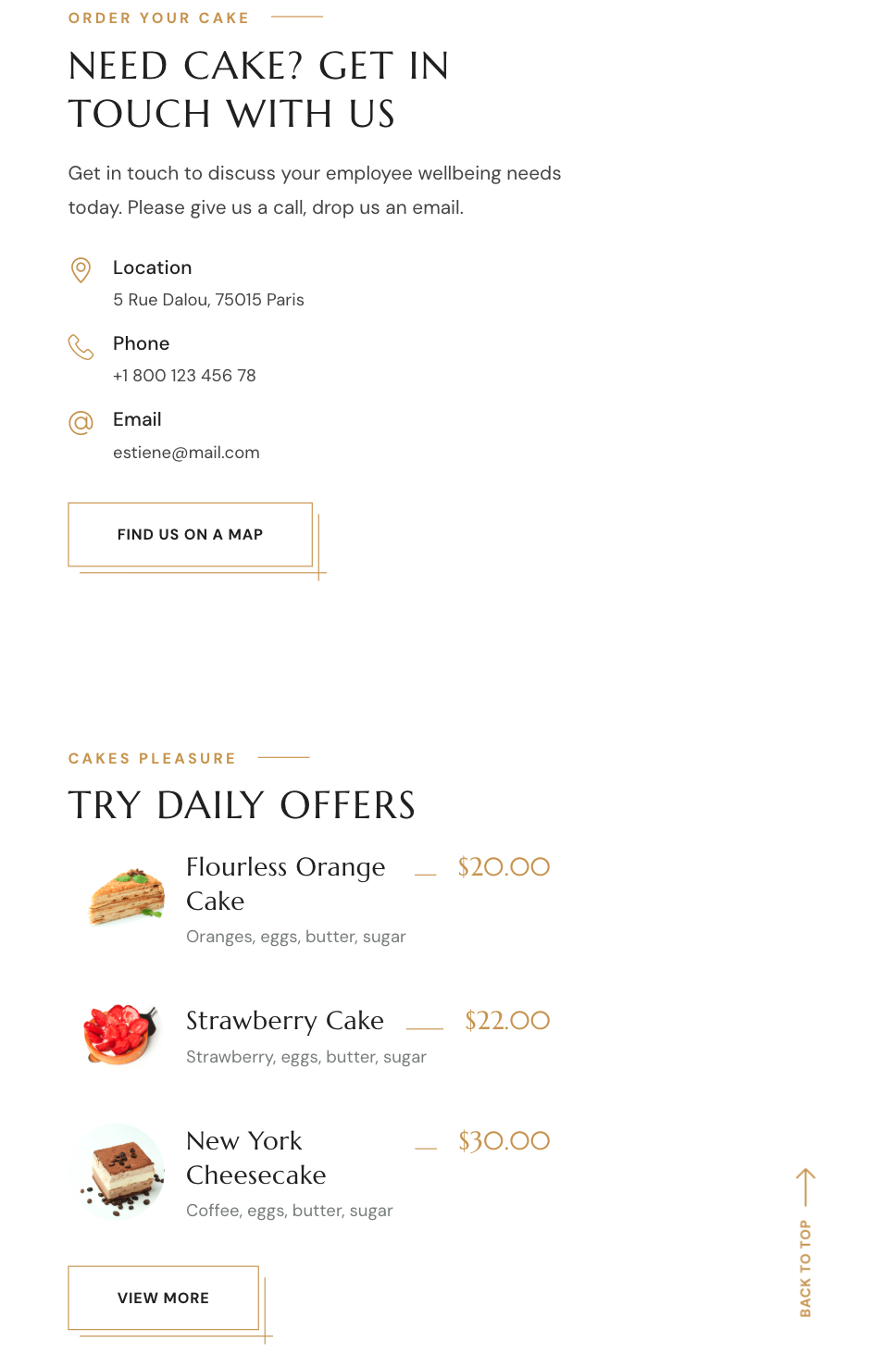This screenshot has height=1355, width=896.
Task: Click the $20.00 price
Action: coord(504,867)
